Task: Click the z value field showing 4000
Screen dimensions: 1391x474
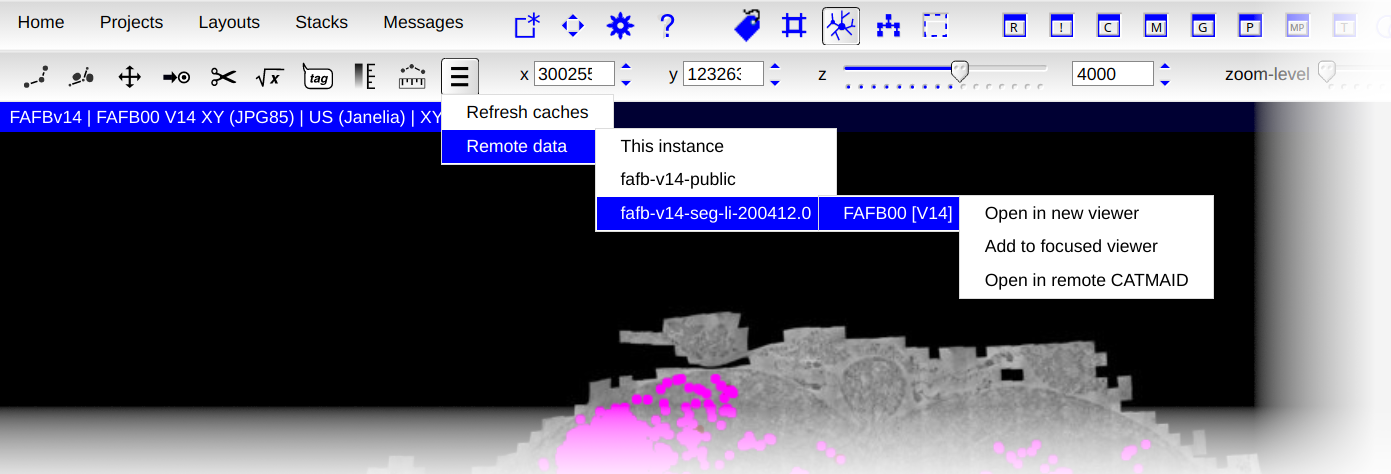Action: [1112, 74]
